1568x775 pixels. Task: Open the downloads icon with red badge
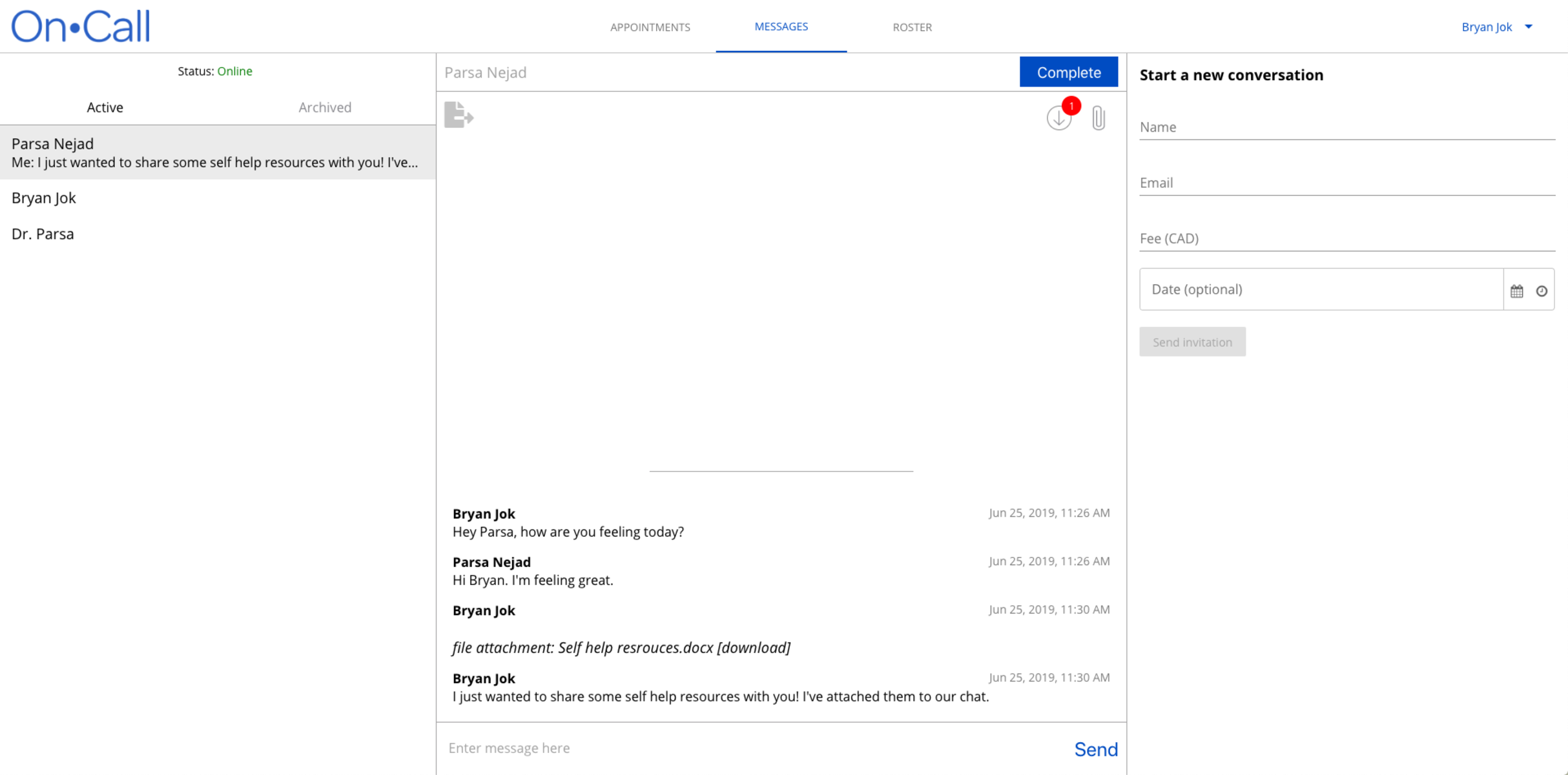(x=1059, y=117)
